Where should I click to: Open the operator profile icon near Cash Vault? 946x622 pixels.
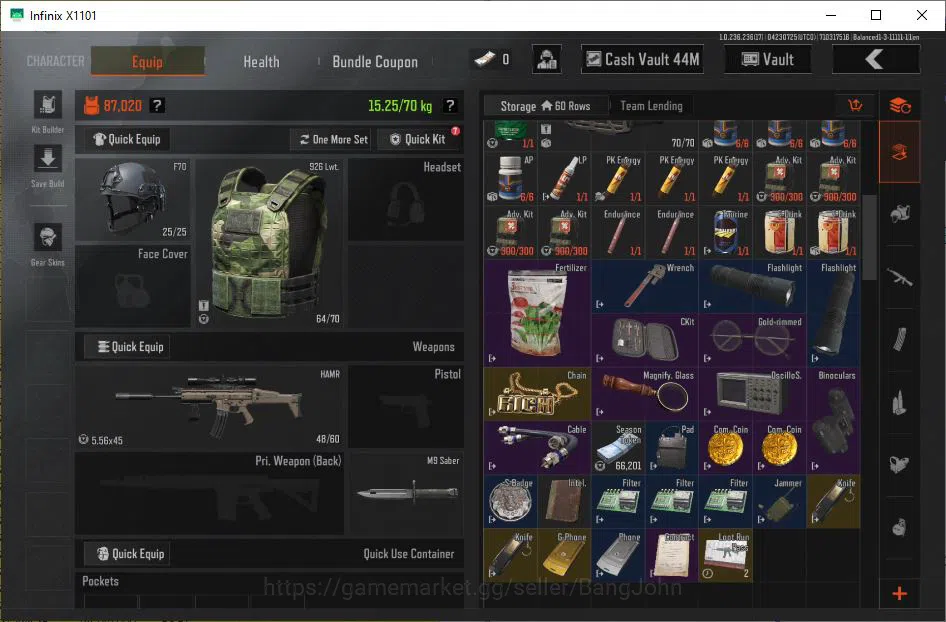pyautogui.click(x=547, y=59)
